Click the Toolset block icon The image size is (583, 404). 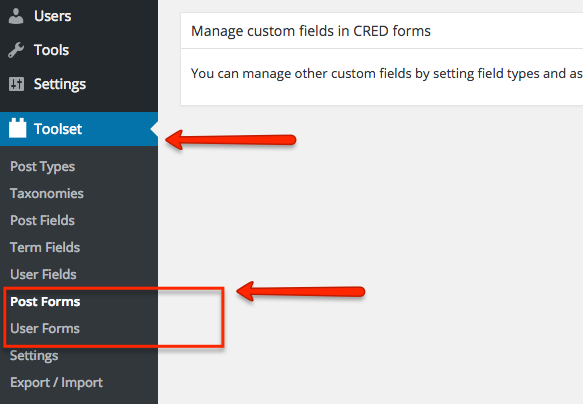[x=17, y=128]
